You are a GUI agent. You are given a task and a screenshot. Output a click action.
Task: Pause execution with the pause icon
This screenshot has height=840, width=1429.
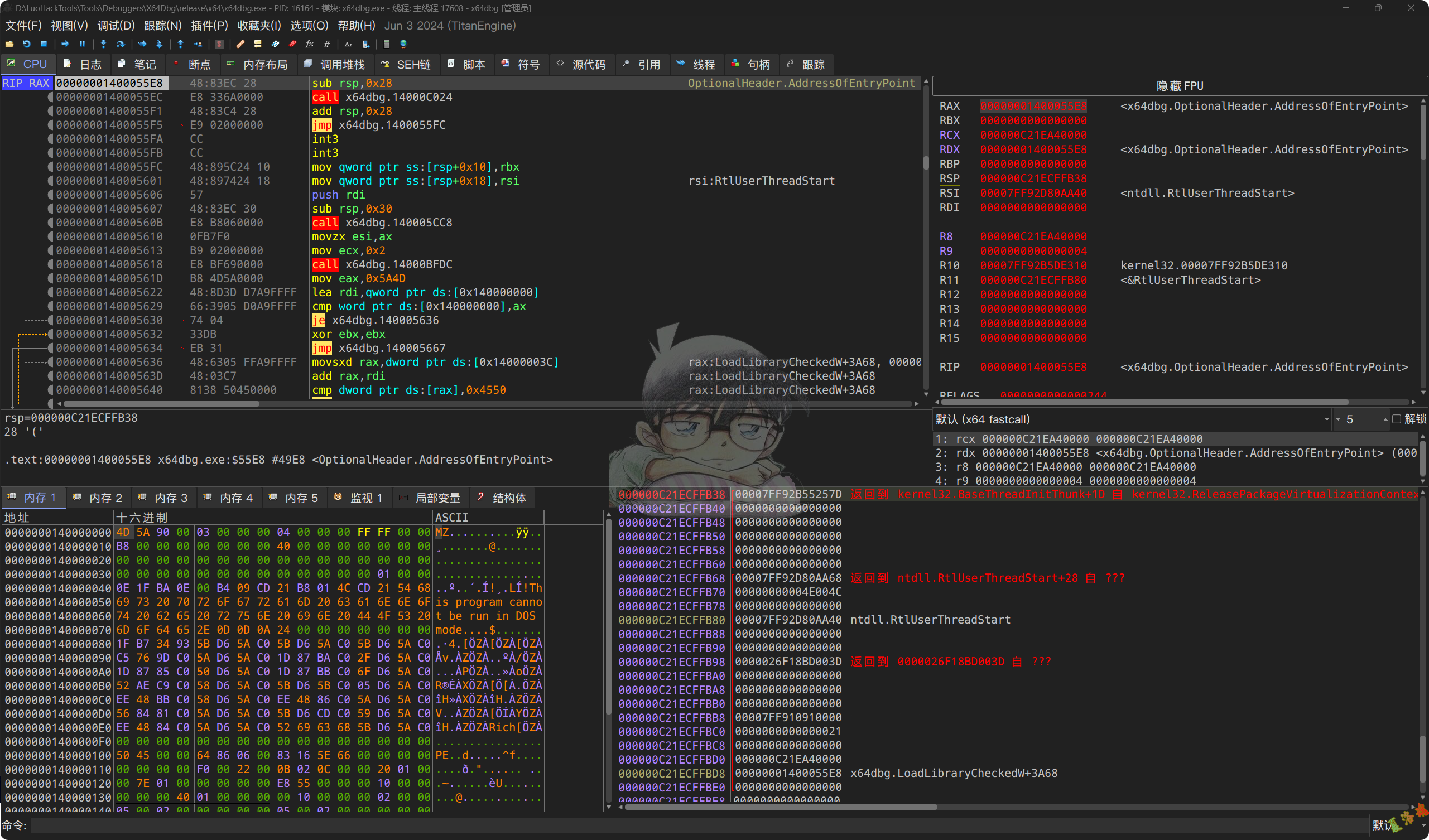coord(82,44)
